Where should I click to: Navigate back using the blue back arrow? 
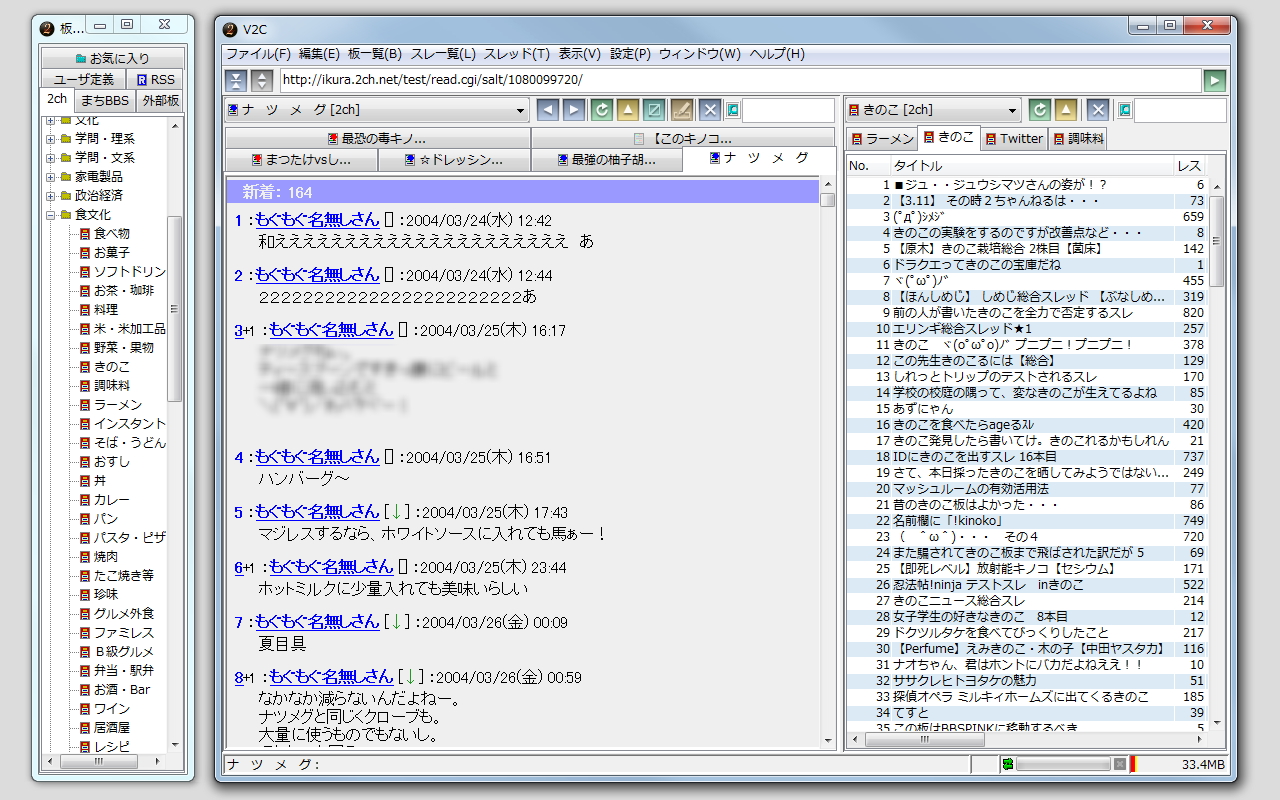coord(549,110)
